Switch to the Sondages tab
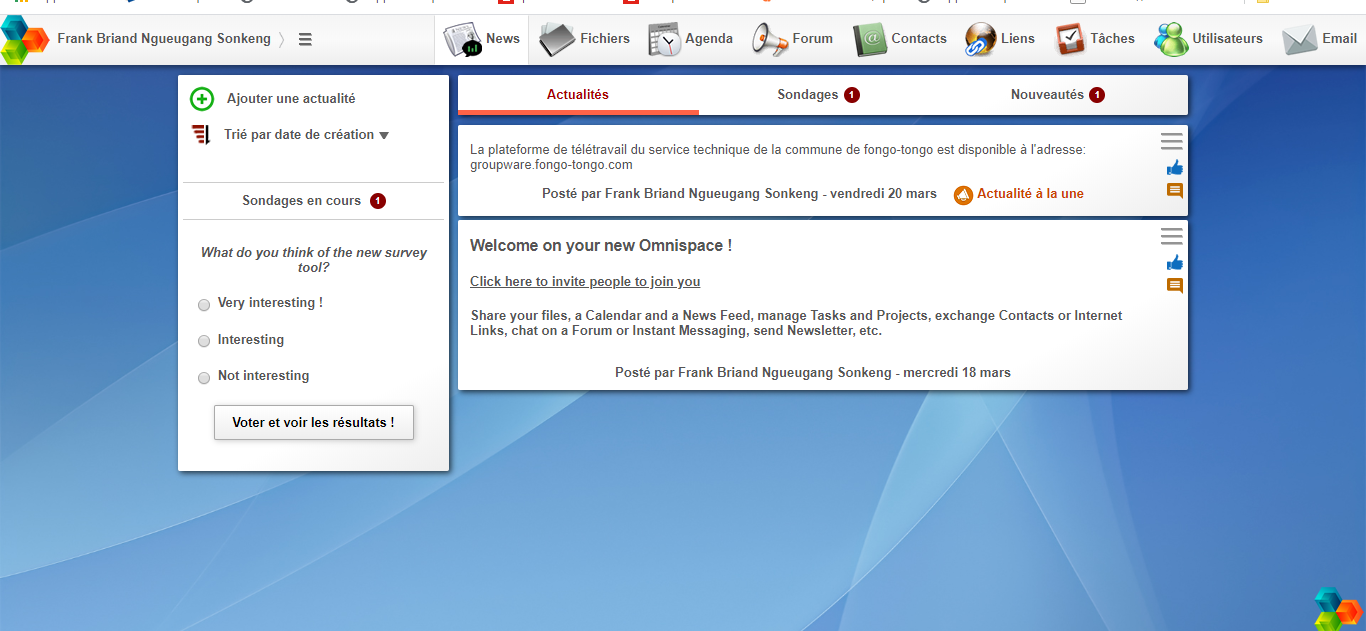Viewport: 1366px width, 631px height. pos(817,95)
